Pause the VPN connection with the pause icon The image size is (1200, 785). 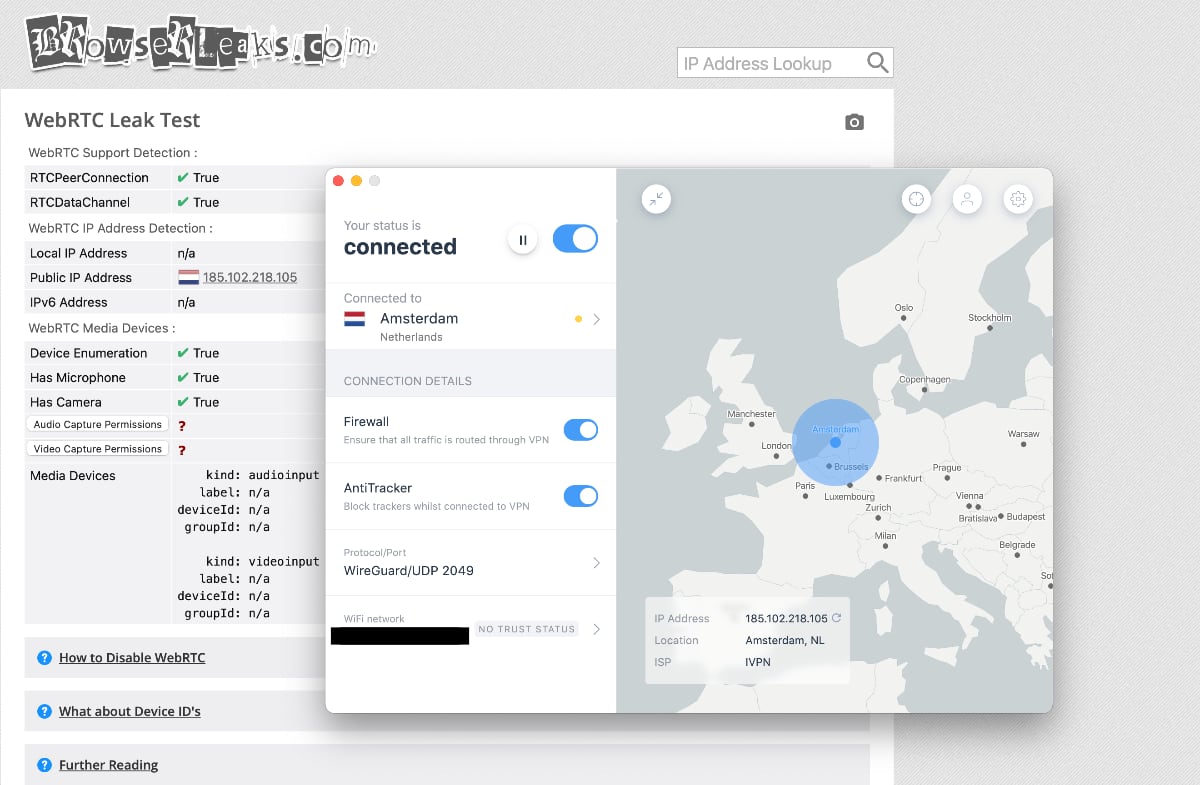tap(522, 239)
